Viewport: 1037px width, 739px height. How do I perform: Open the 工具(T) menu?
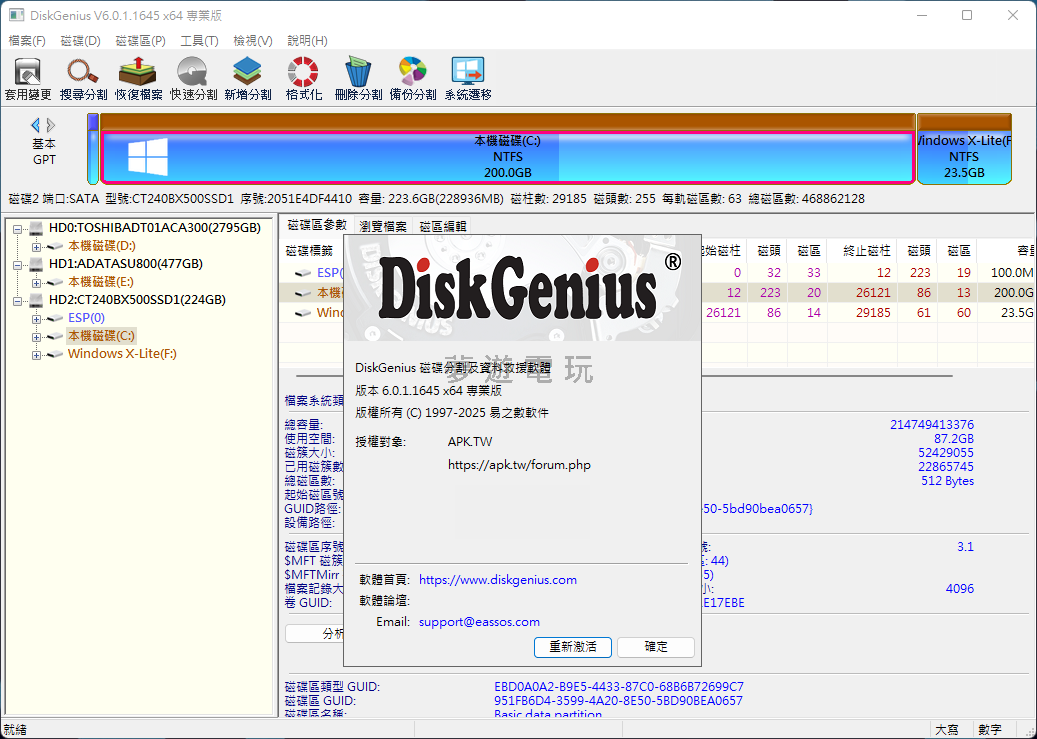[199, 41]
